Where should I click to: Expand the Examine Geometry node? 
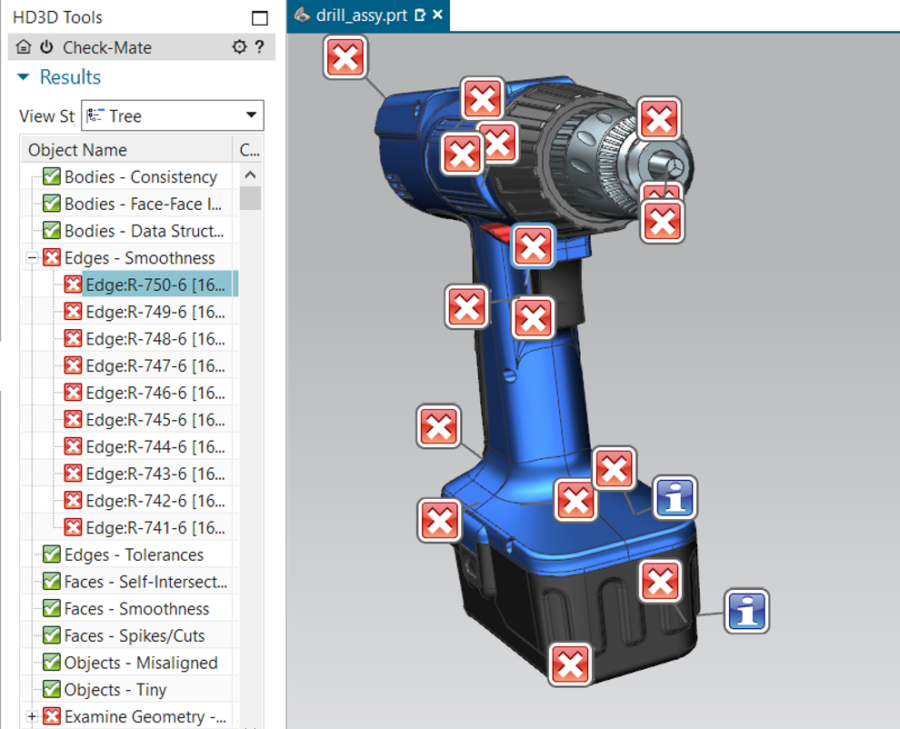32,717
